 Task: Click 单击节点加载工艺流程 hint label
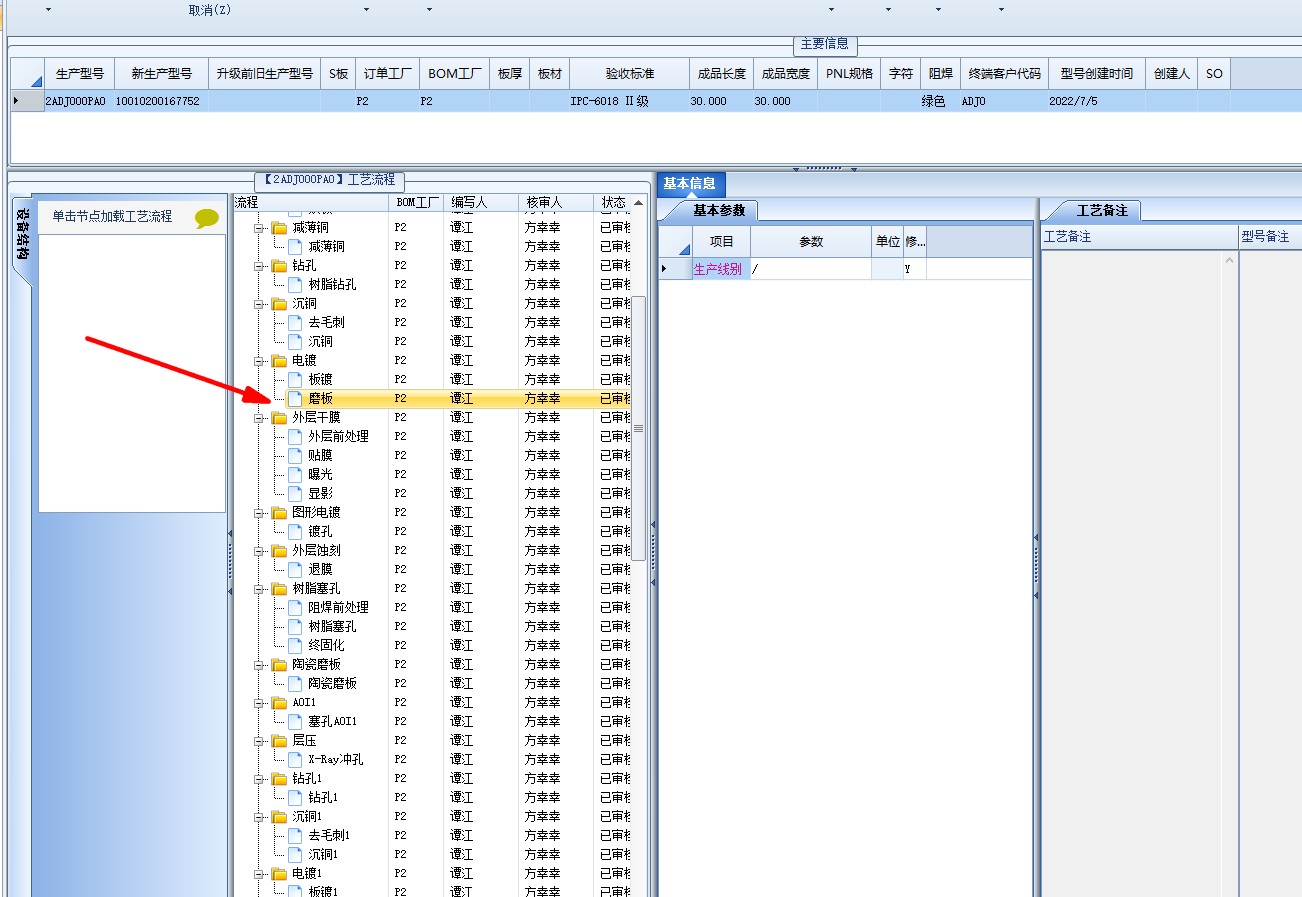coord(112,216)
